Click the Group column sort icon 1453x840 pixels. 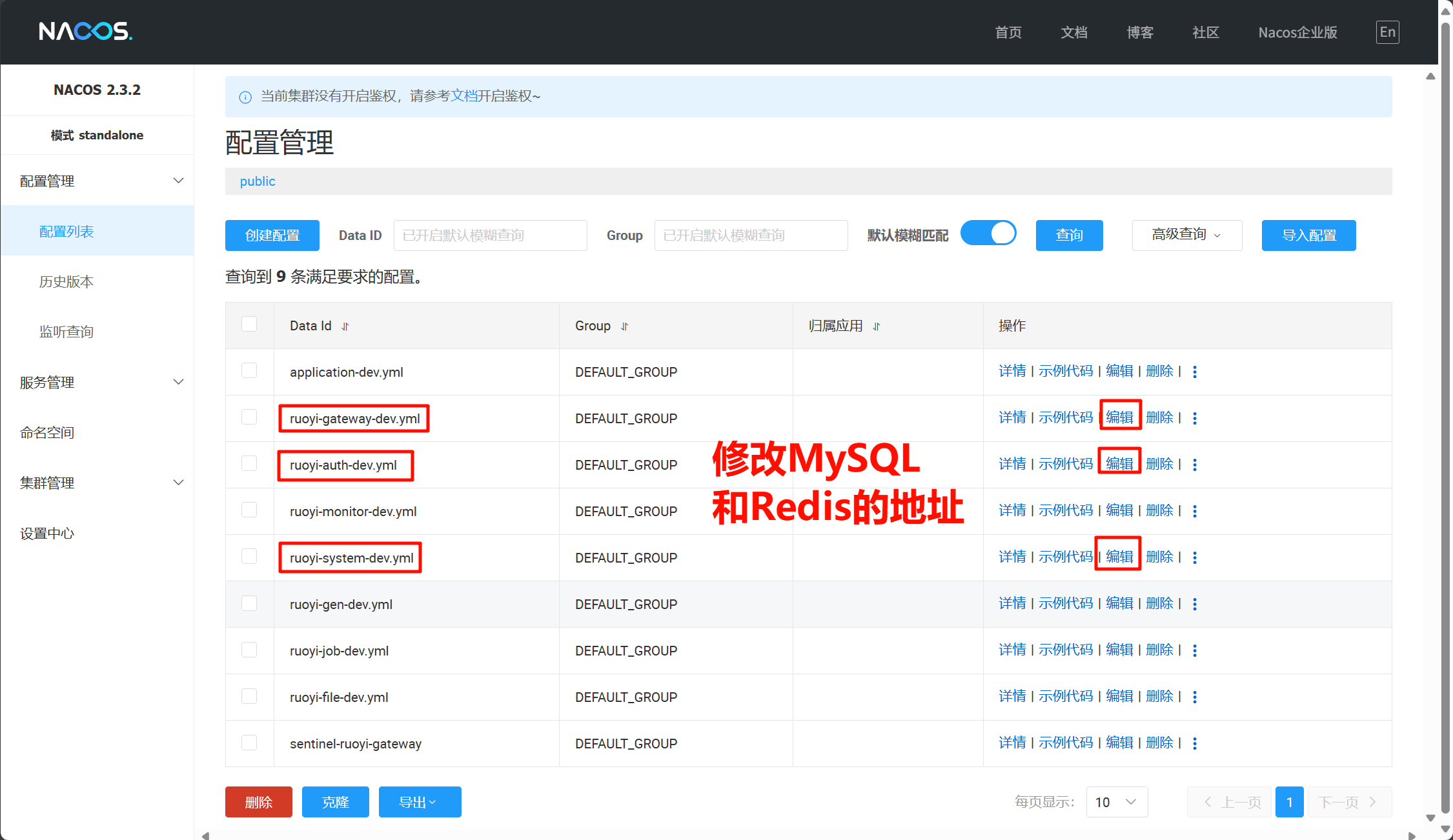624,326
